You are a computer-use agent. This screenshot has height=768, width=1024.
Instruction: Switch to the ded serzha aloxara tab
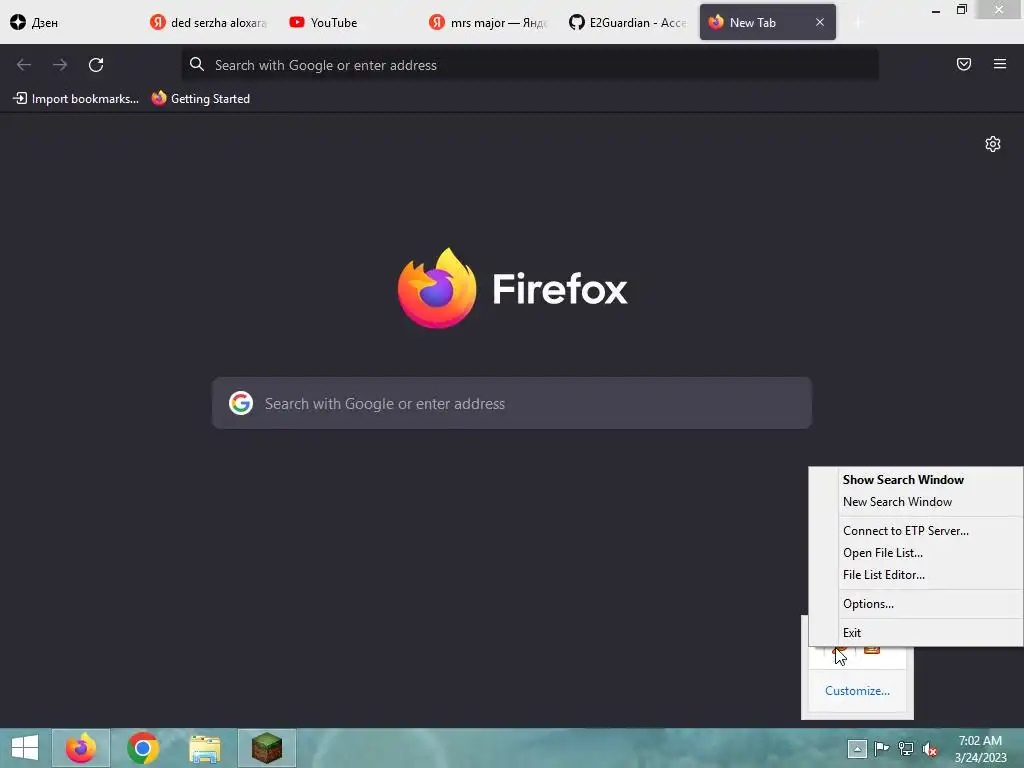point(208,22)
